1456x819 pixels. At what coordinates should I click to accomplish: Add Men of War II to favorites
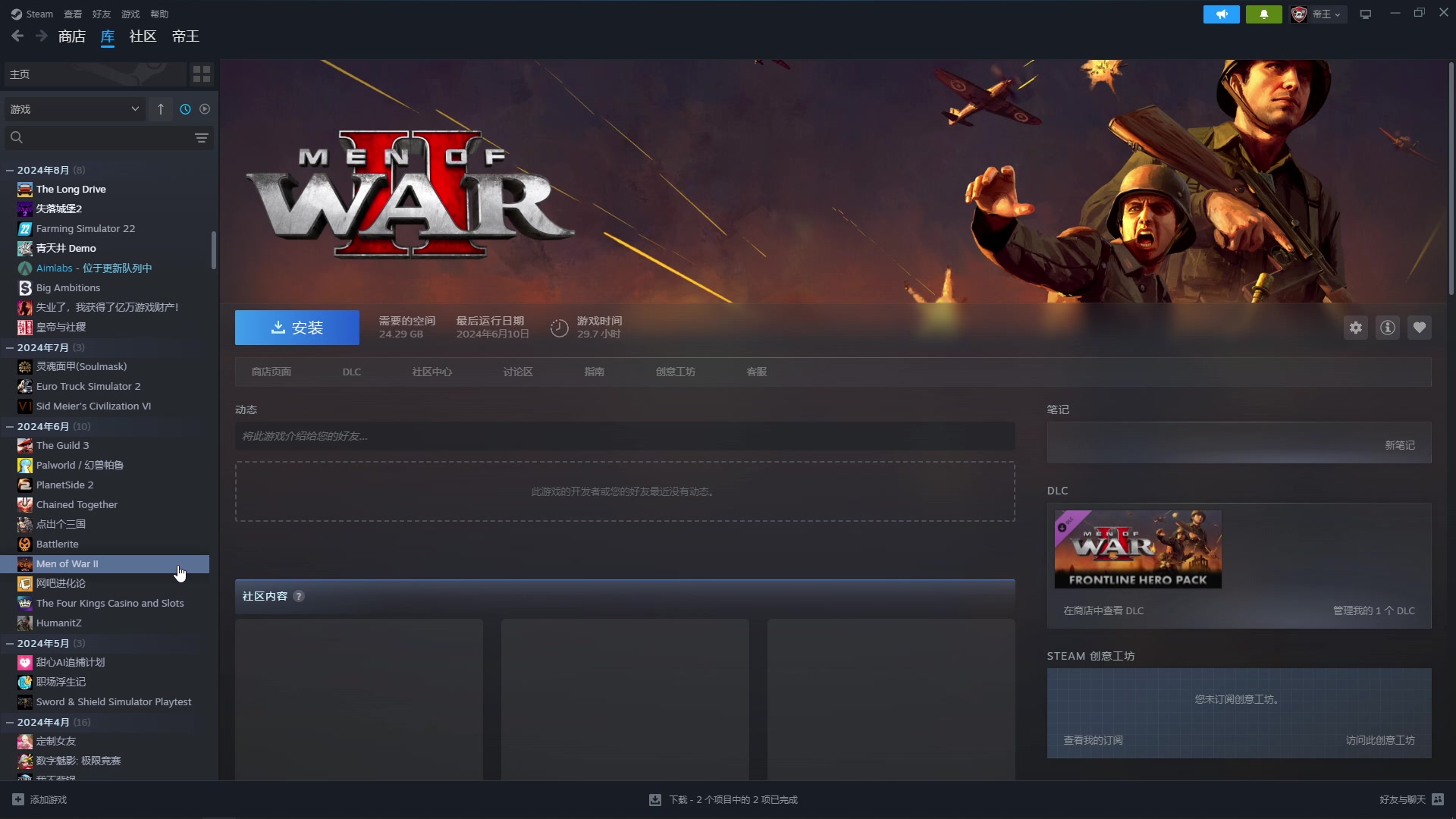pos(1419,328)
